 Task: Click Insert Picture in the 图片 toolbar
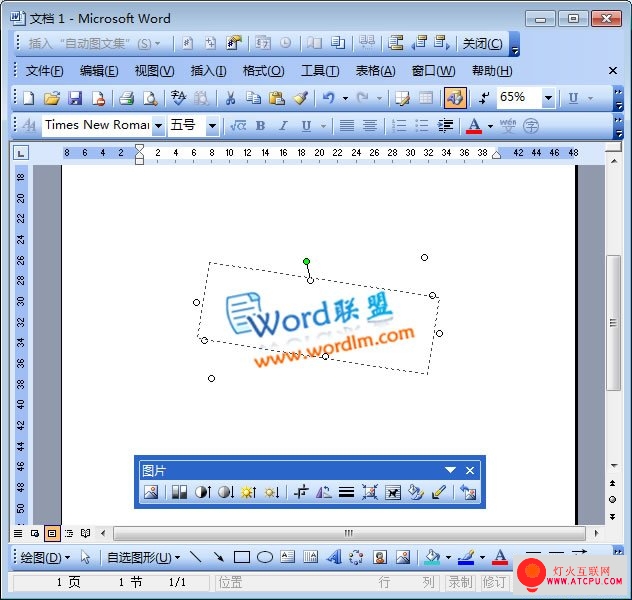coord(151,492)
